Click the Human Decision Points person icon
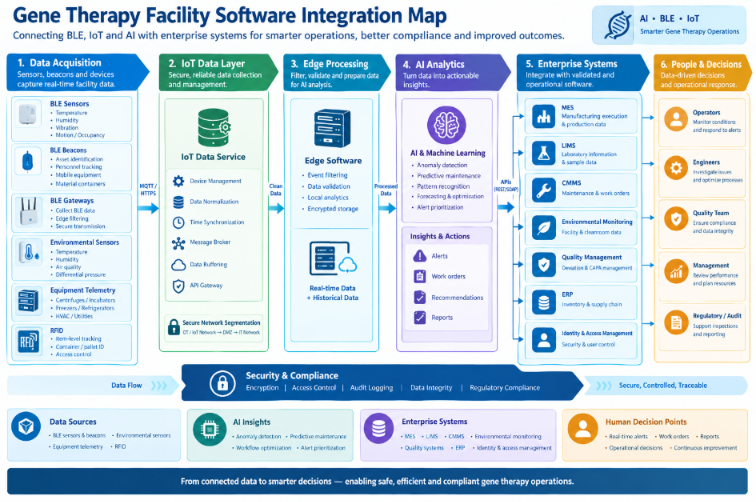Viewport: 756px width, 502px height. (582, 429)
